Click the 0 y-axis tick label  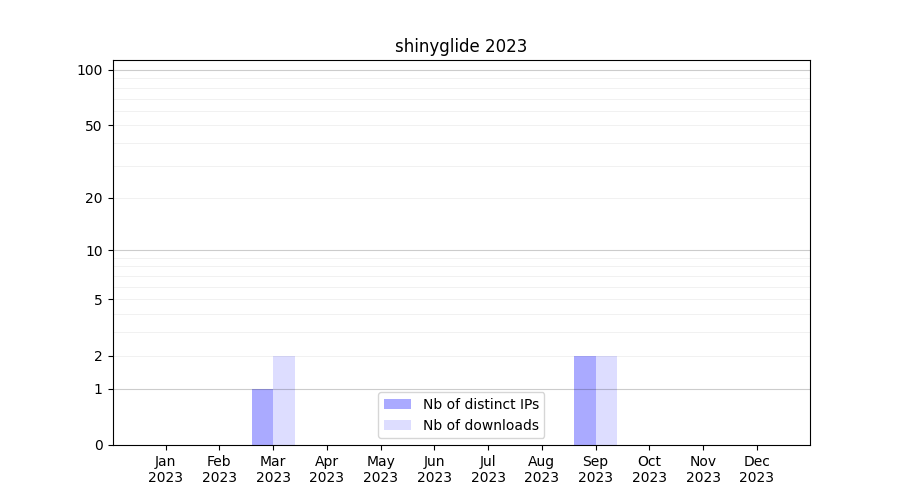pos(98,445)
